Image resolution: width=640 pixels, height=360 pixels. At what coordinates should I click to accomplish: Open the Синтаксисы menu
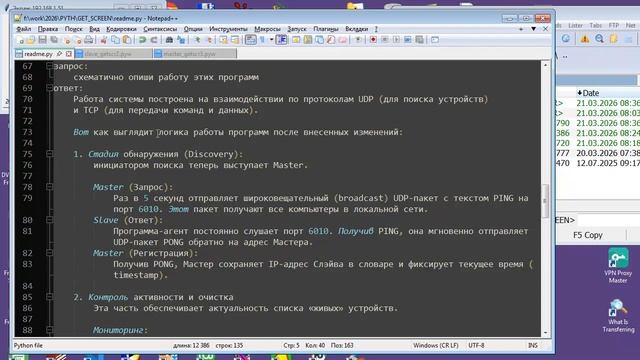pyautogui.click(x=160, y=29)
